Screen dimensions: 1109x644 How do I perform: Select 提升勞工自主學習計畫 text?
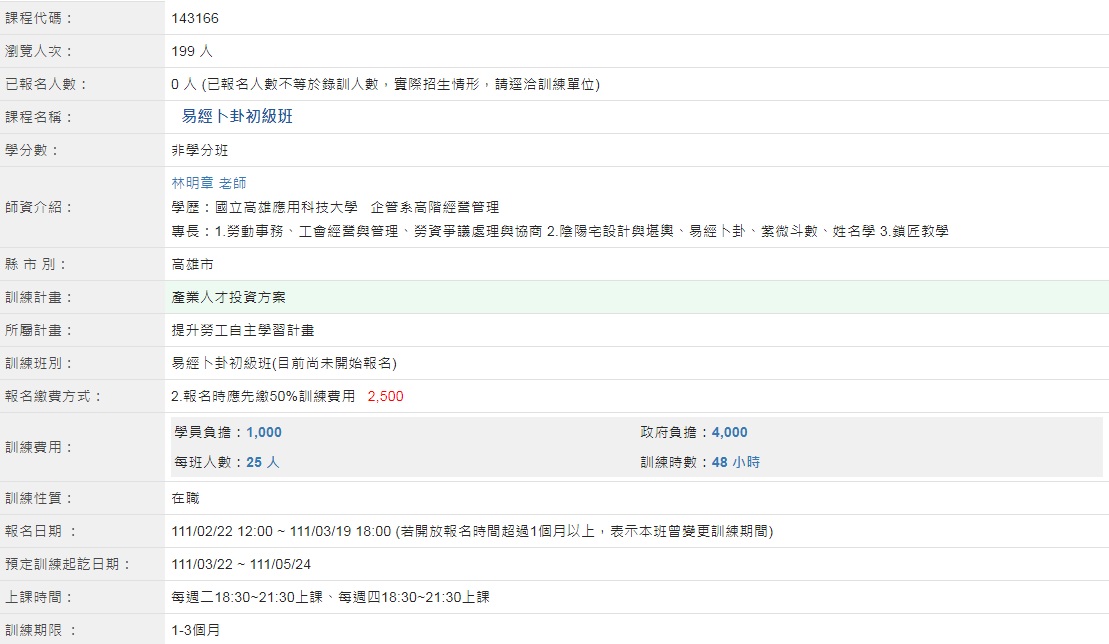(x=243, y=330)
